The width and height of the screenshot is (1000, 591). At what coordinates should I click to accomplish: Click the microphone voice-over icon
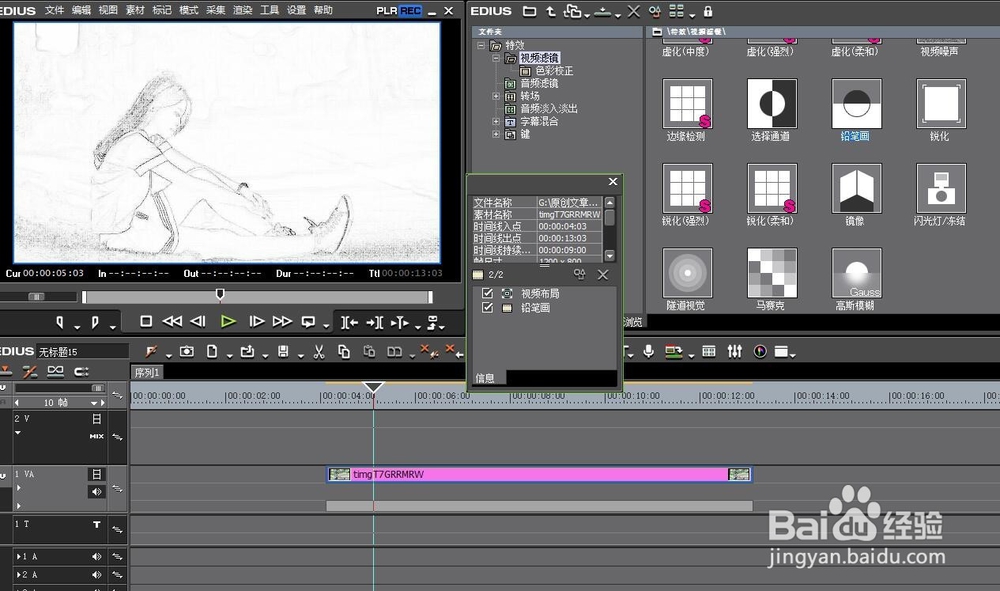(649, 351)
